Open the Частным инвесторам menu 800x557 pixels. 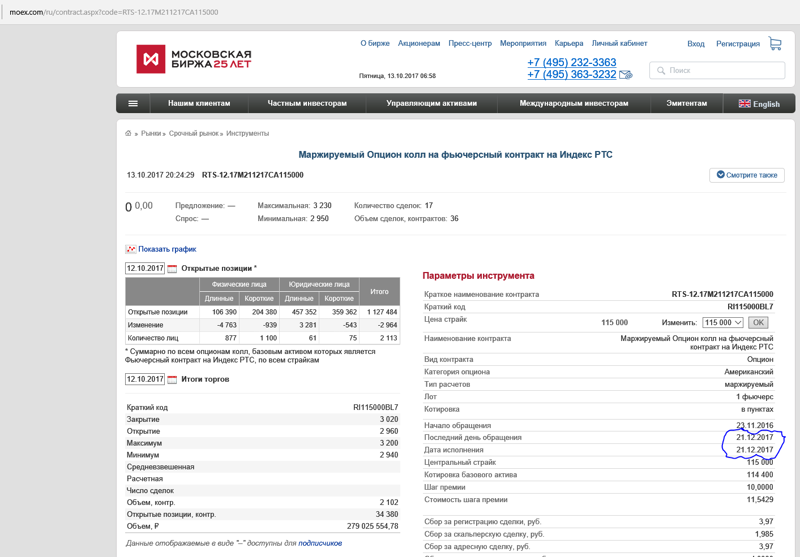(x=307, y=103)
